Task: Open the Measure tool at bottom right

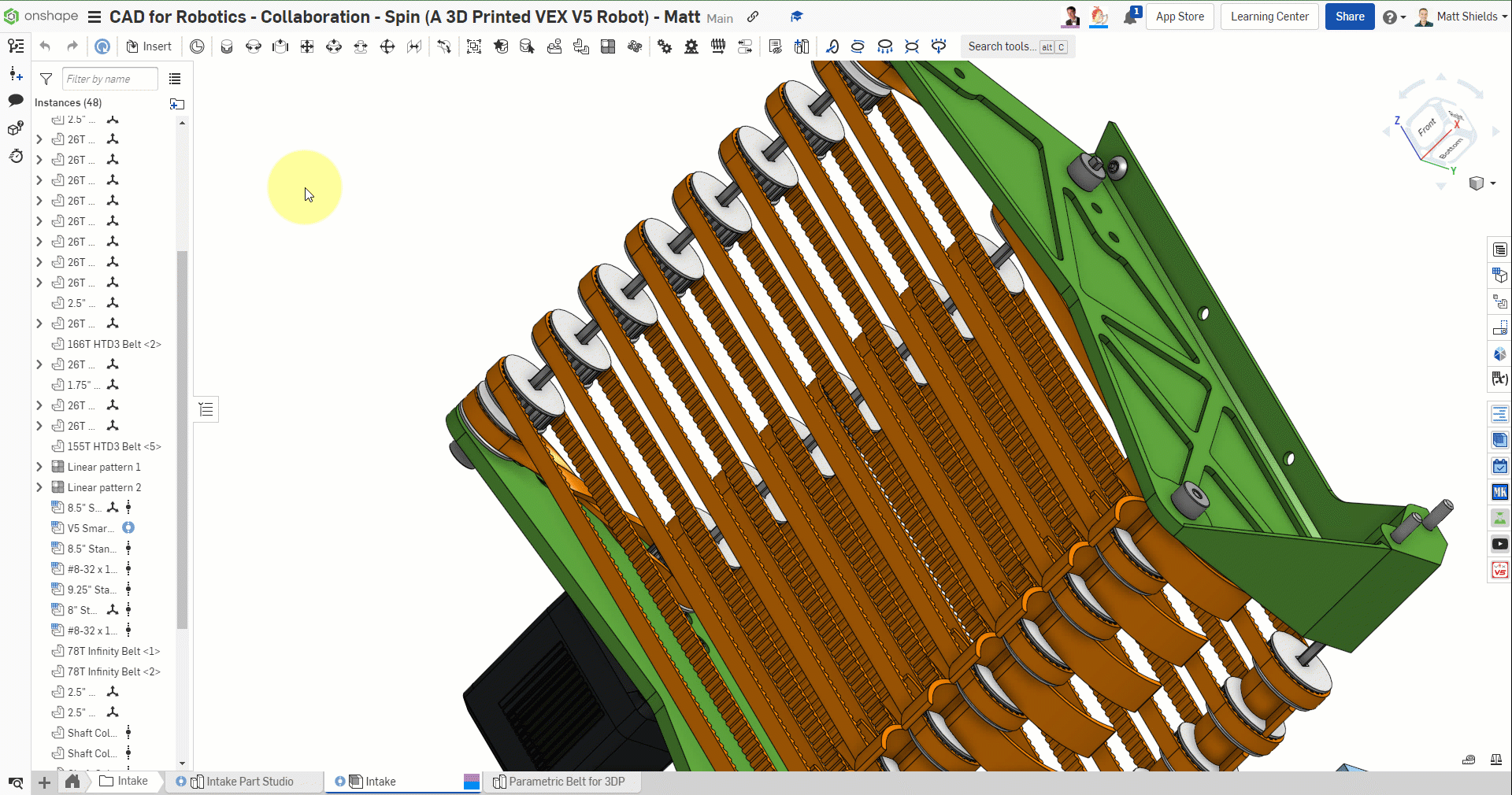Action: [1469, 760]
